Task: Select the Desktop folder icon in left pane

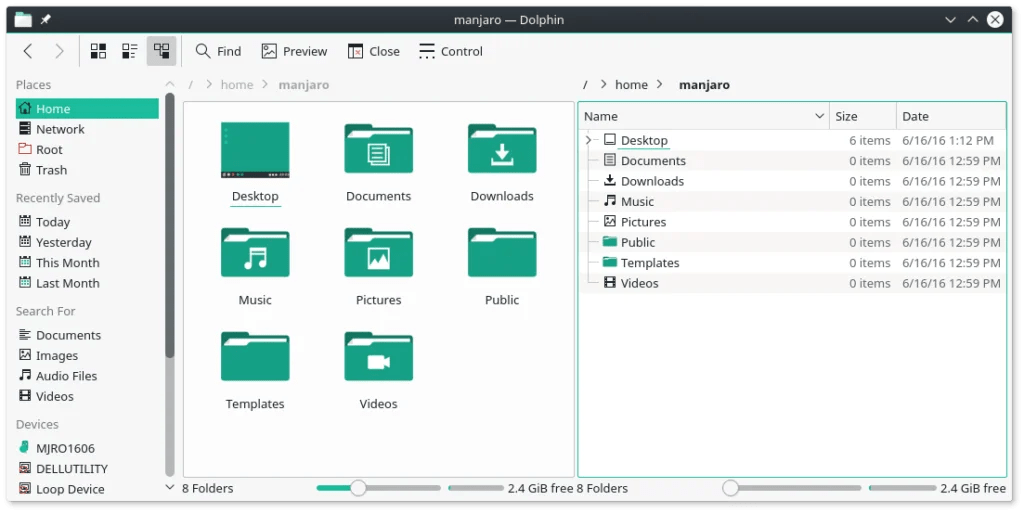Action: (255, 150)
